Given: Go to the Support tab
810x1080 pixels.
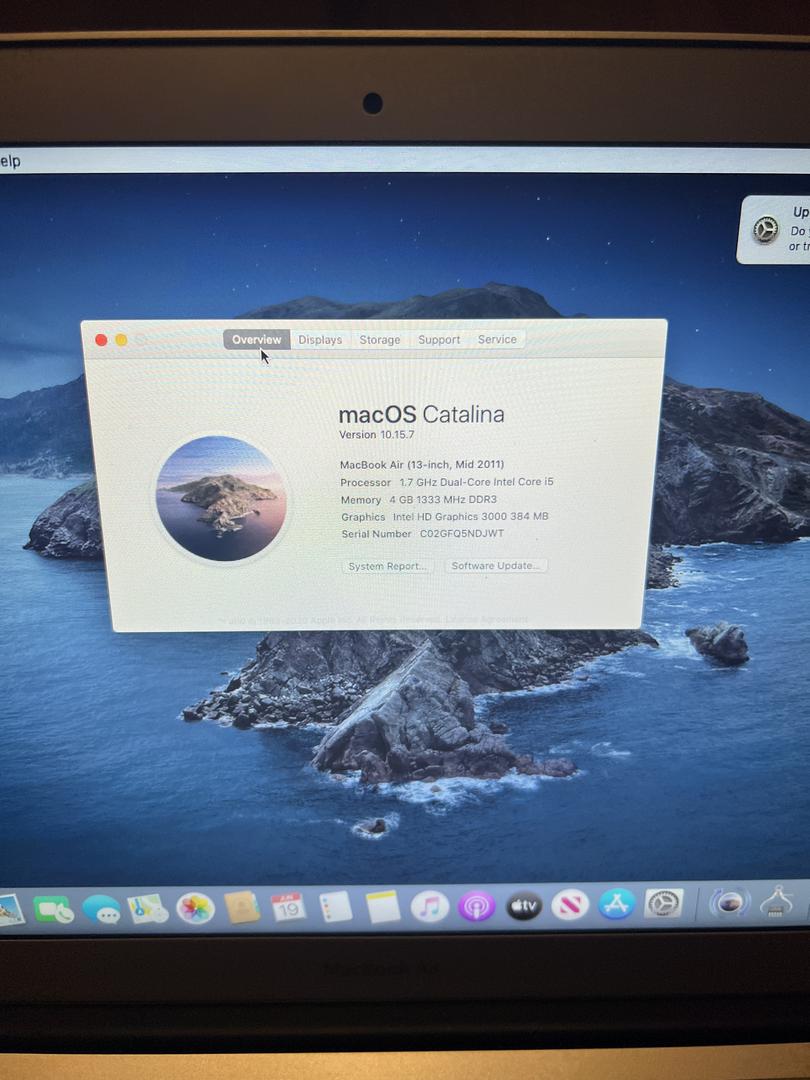Looking at the screenshot, I should coord(439,340).
